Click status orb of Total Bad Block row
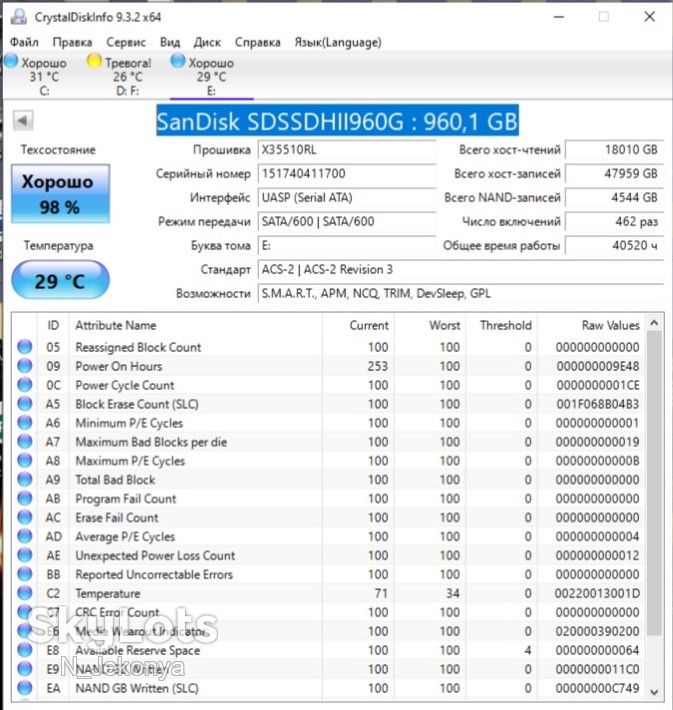This screenshot has width=673, height=710. tap(24, 480)
